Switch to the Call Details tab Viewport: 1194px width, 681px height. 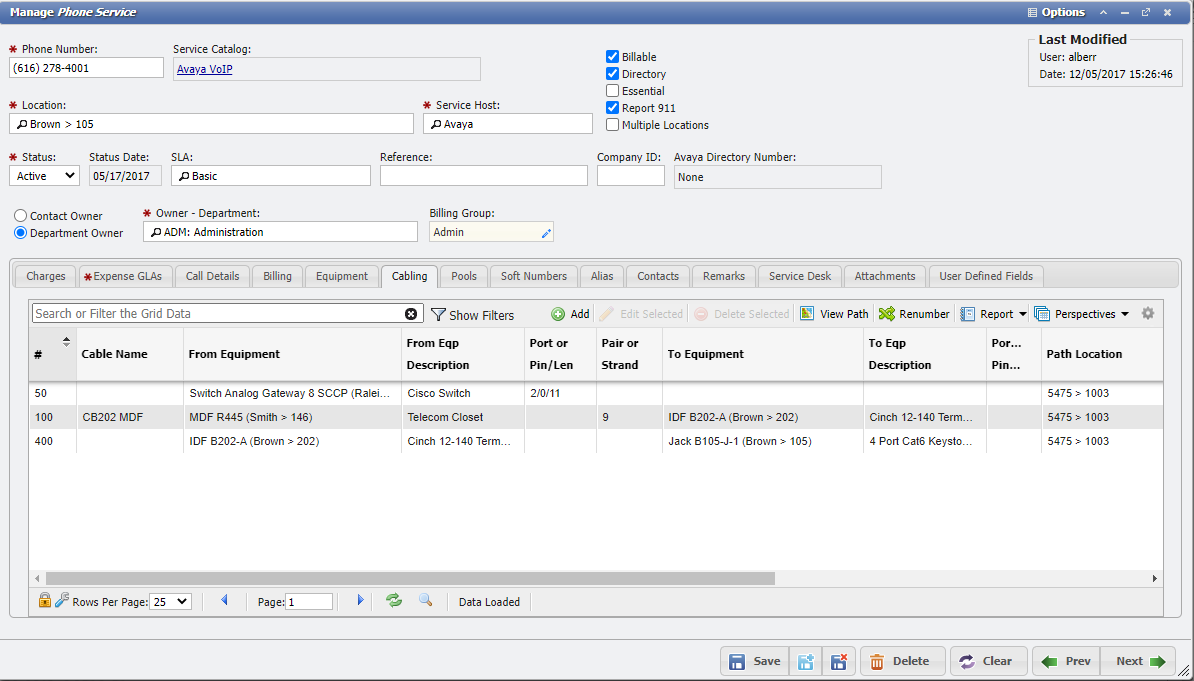[x=212, y=276]
